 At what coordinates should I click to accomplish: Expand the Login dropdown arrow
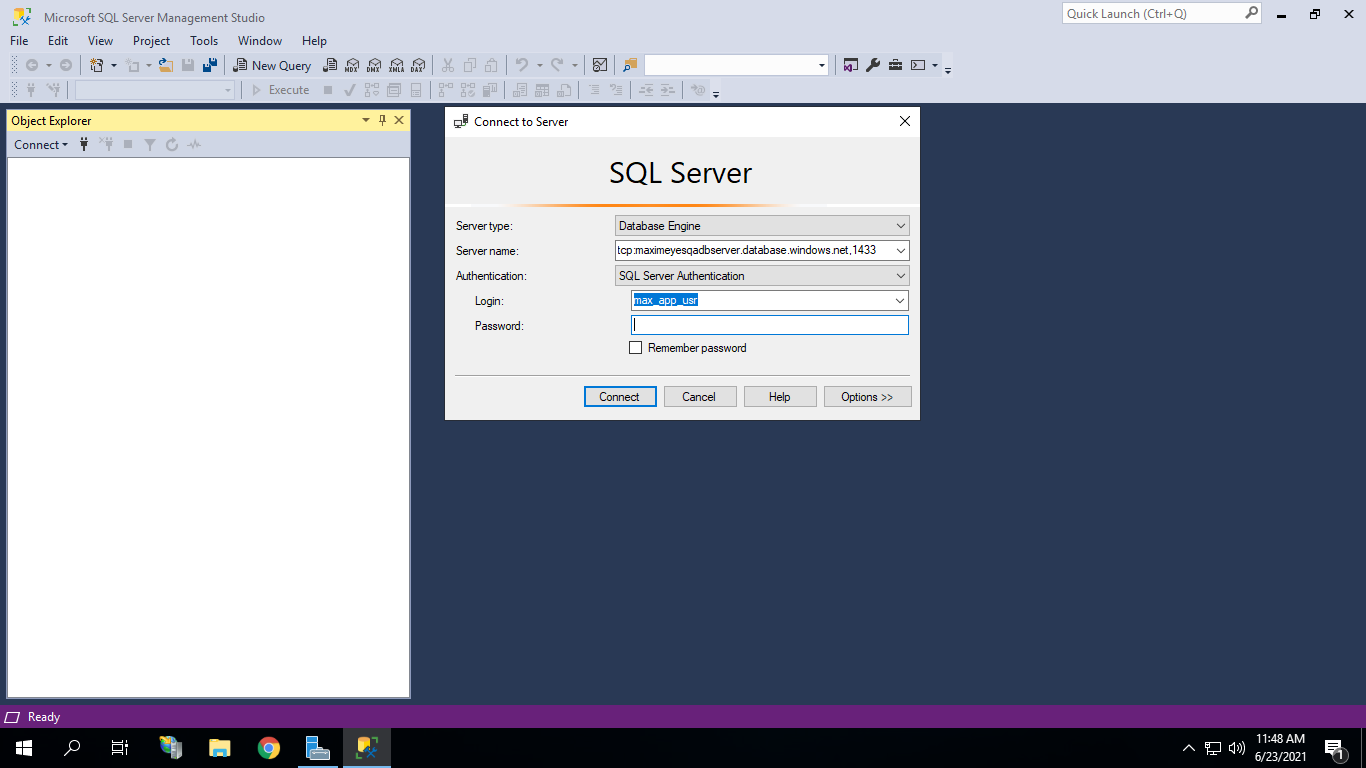click(x=900, y=301)
